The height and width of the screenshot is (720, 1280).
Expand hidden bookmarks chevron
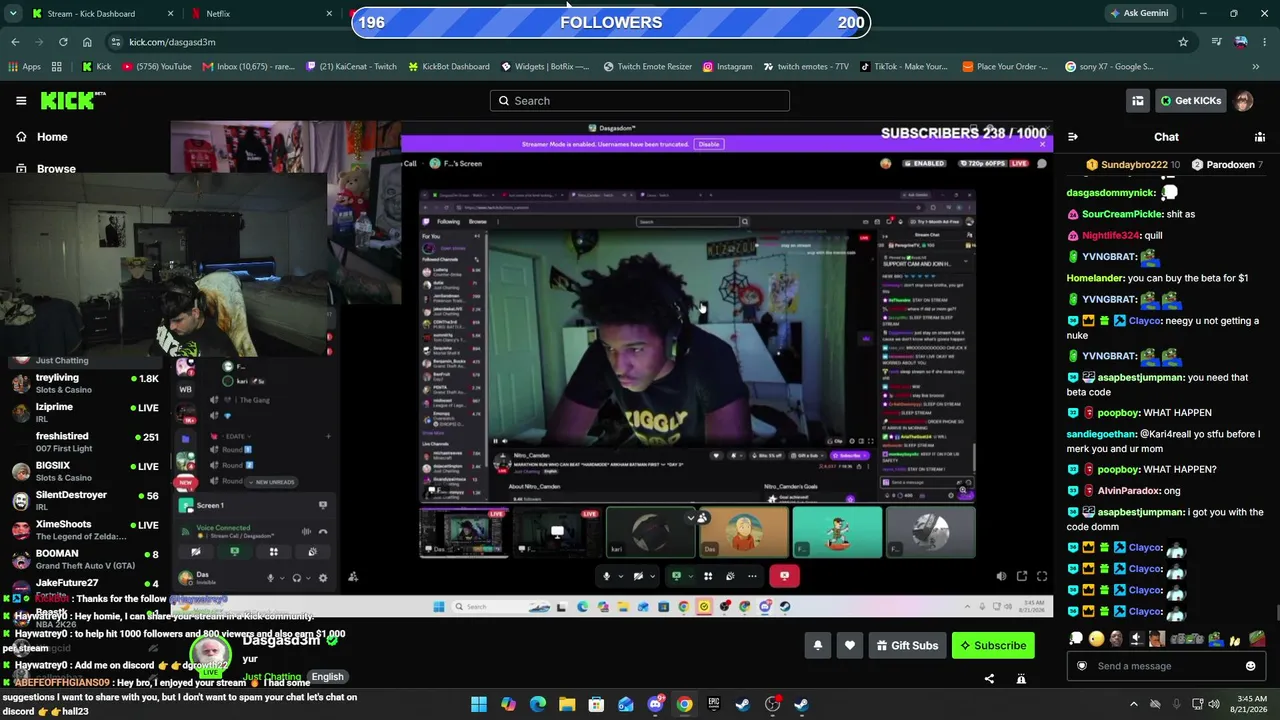click(x=1256, y=67)
